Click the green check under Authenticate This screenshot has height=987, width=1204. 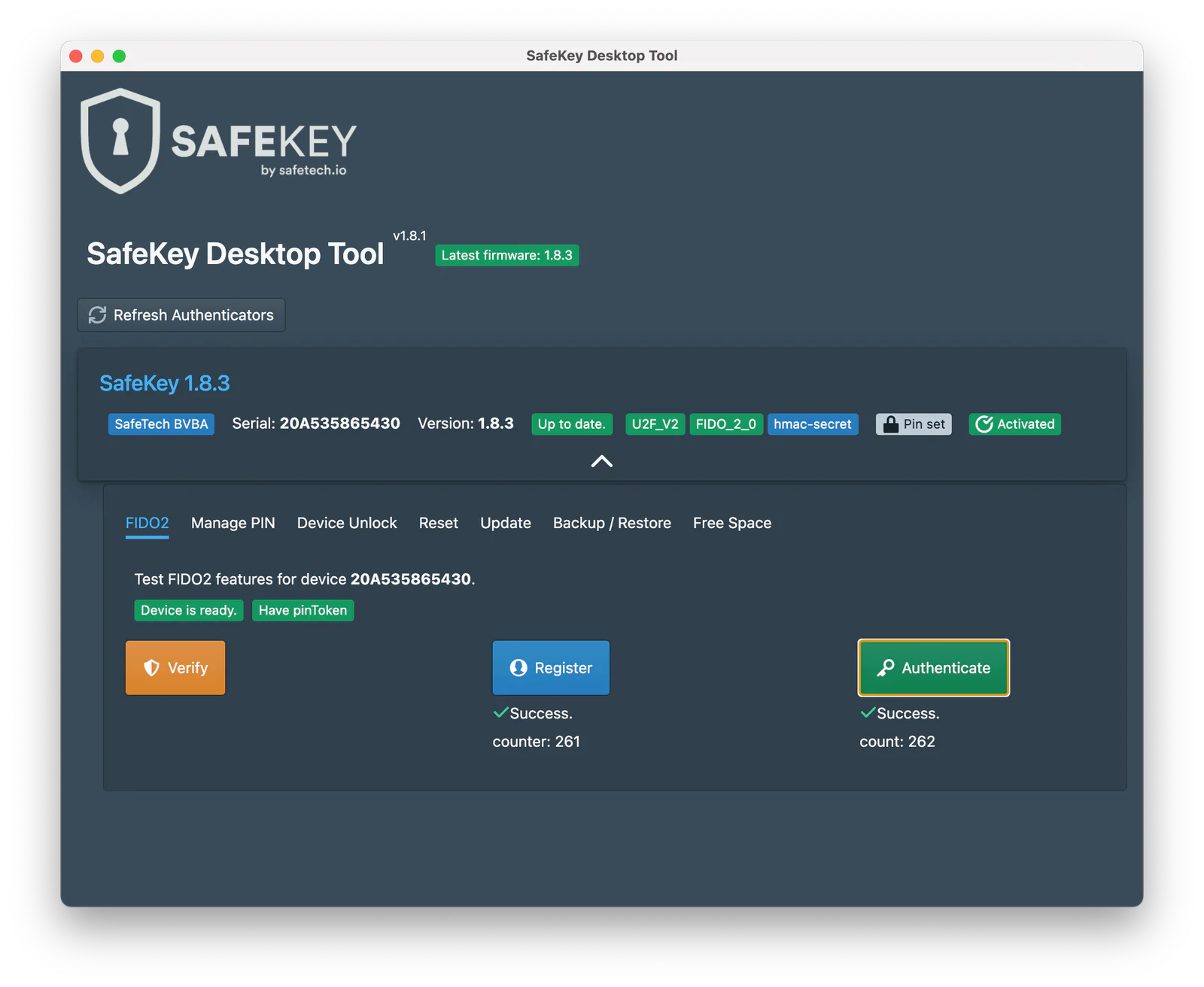868,712
